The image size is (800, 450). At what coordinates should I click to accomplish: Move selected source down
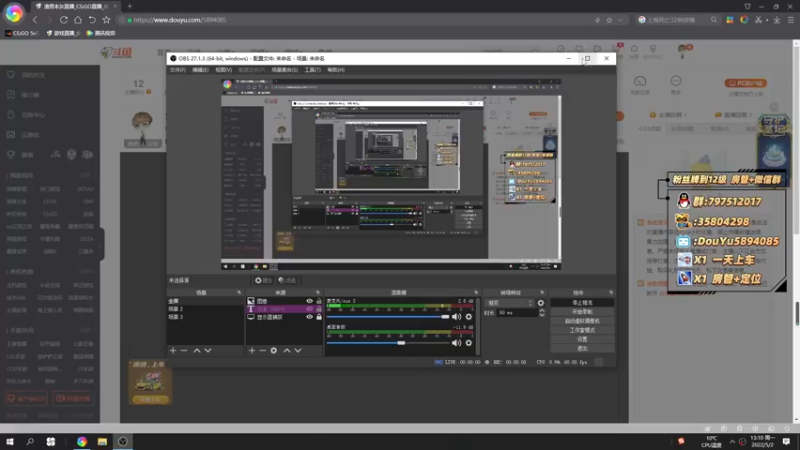[x=298, y=351]
